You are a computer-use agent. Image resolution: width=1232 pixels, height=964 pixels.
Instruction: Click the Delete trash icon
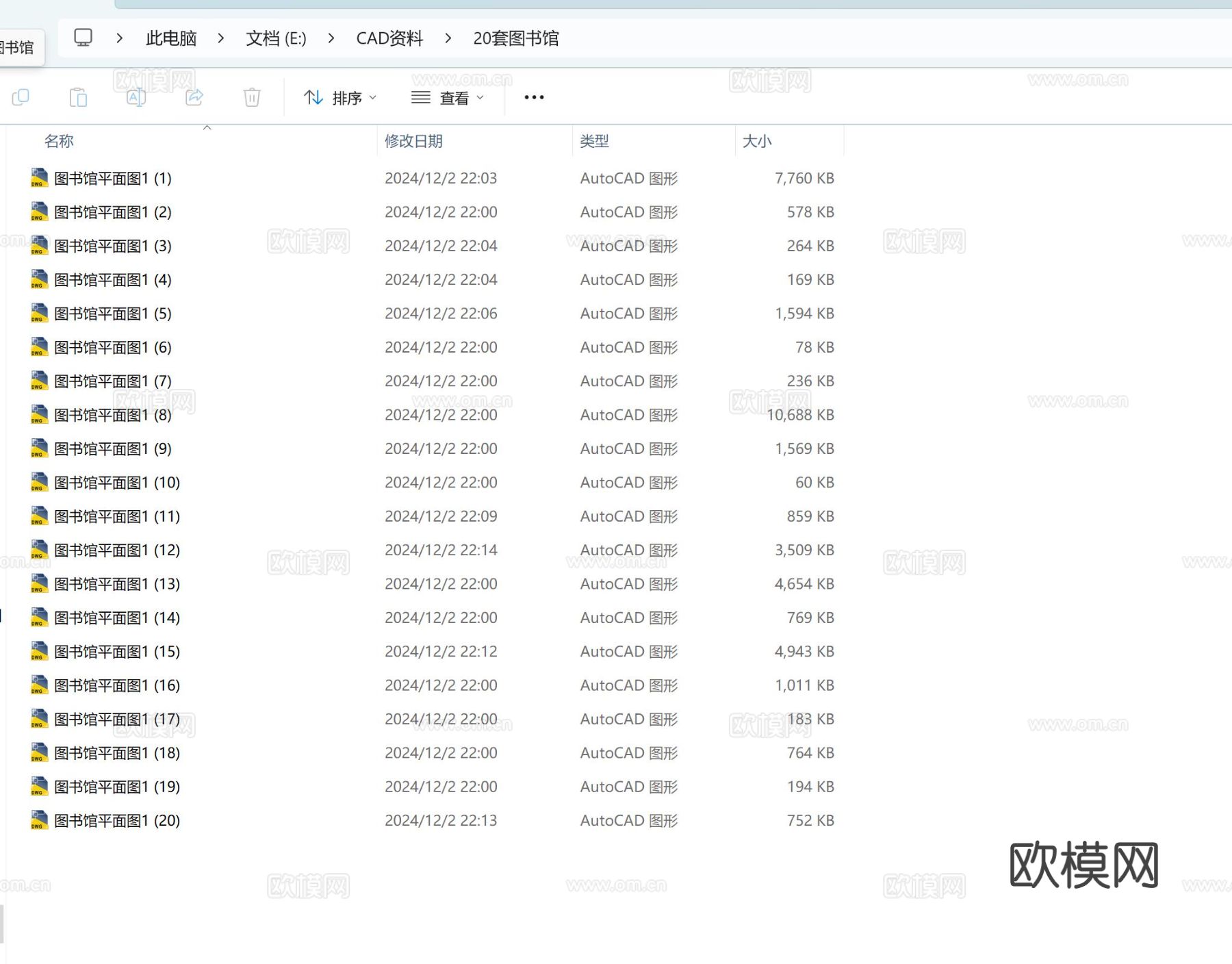(252, 97)
